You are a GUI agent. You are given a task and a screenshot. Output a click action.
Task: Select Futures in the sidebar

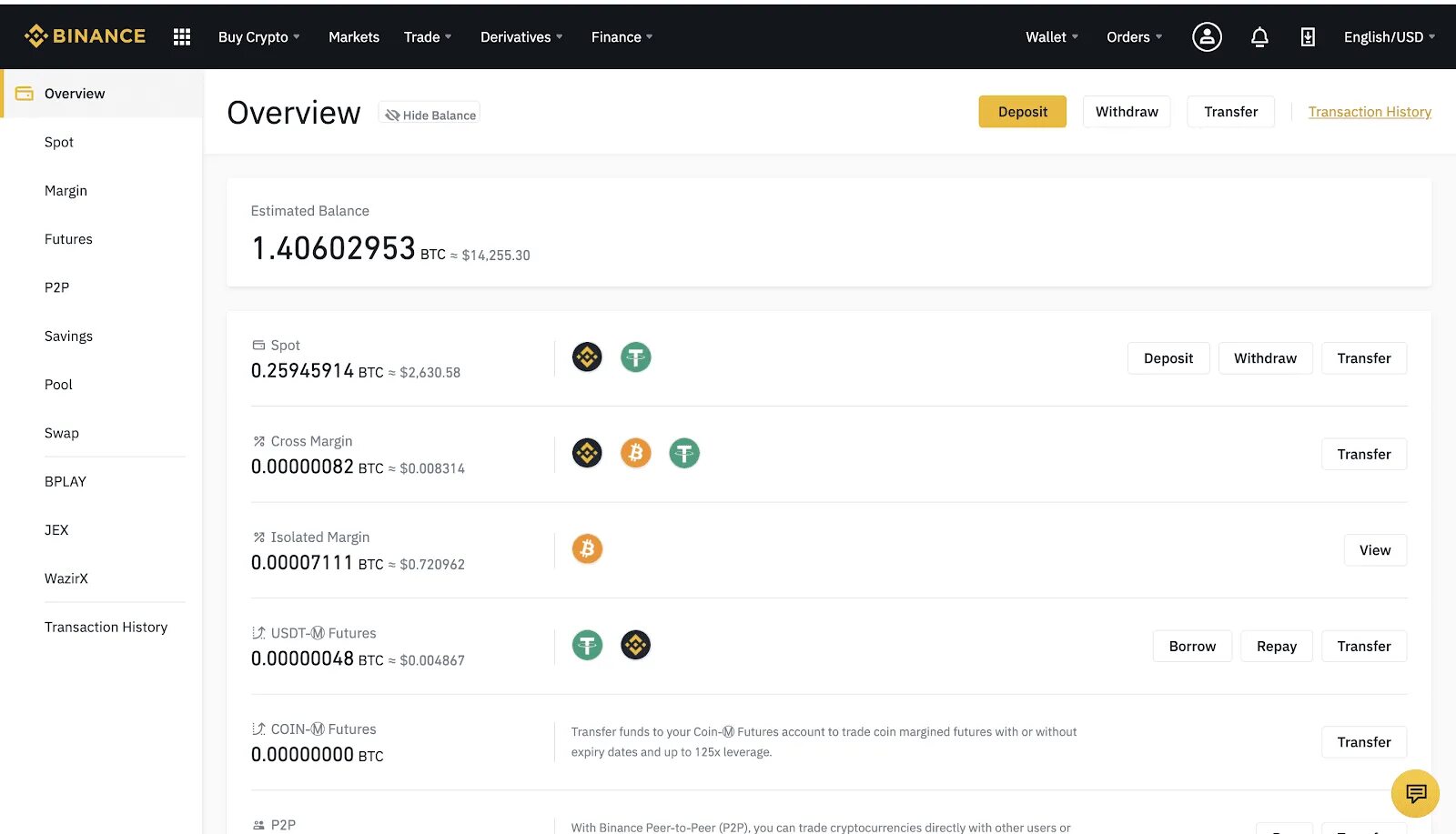68,238
